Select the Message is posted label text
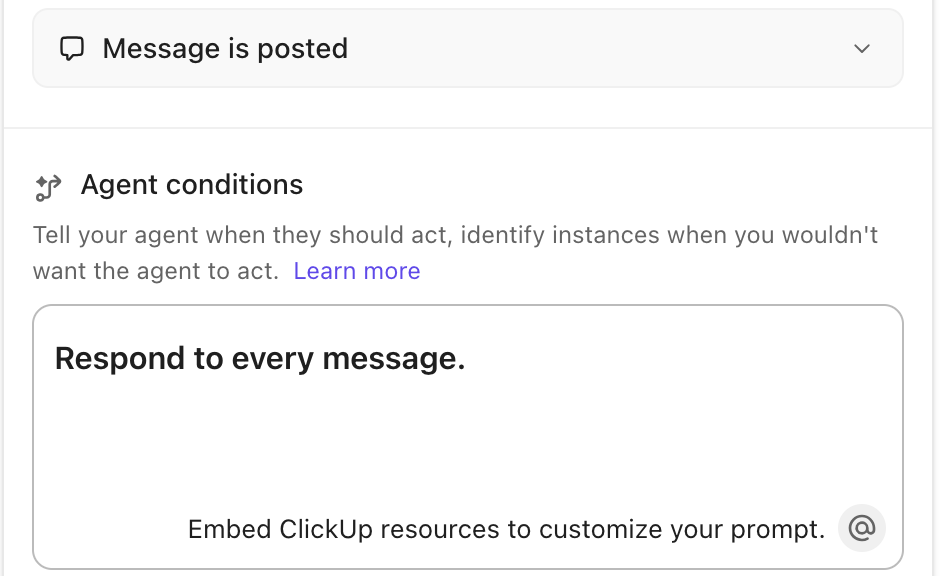 pos(225,49)
